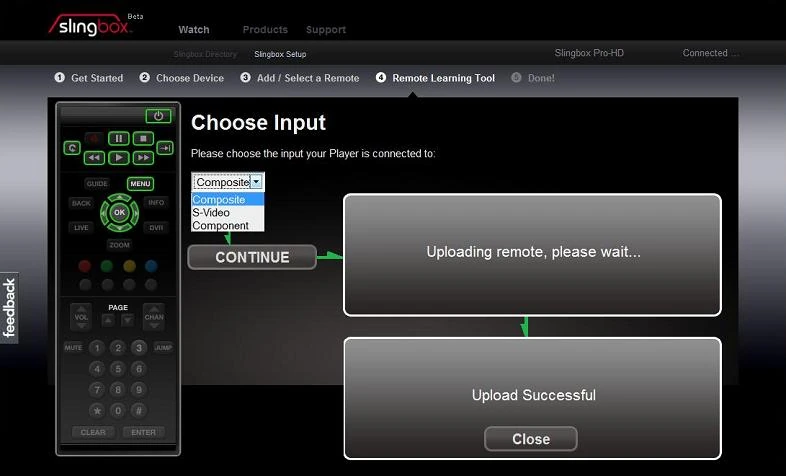786x476 pixels.
Task: Click the CONTINUE button
Action: point(252,257)
